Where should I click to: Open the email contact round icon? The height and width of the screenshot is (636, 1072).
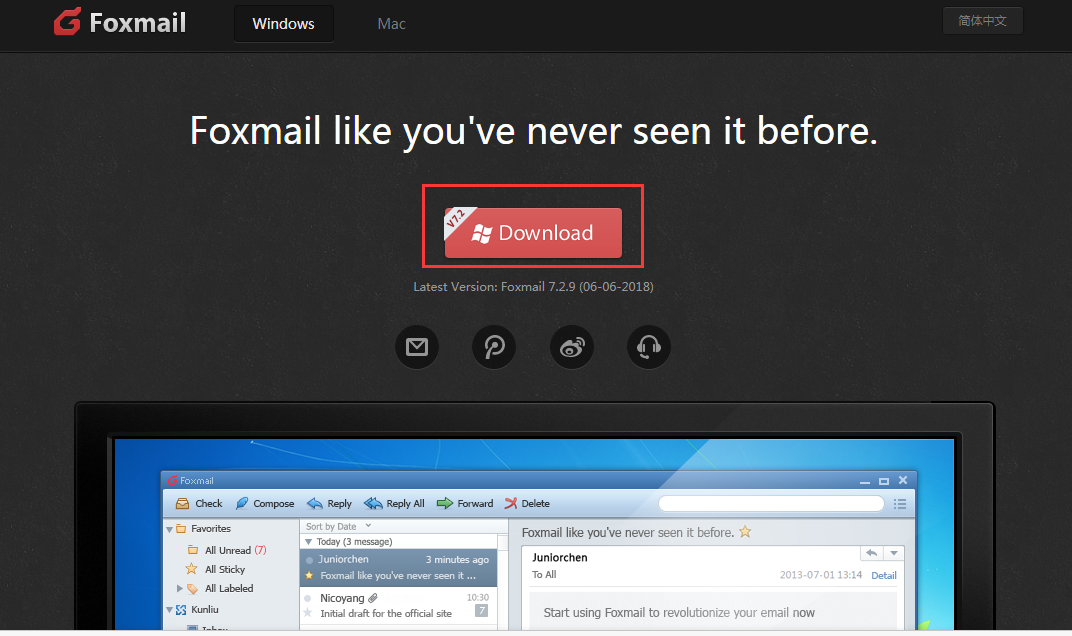point(417,347)
